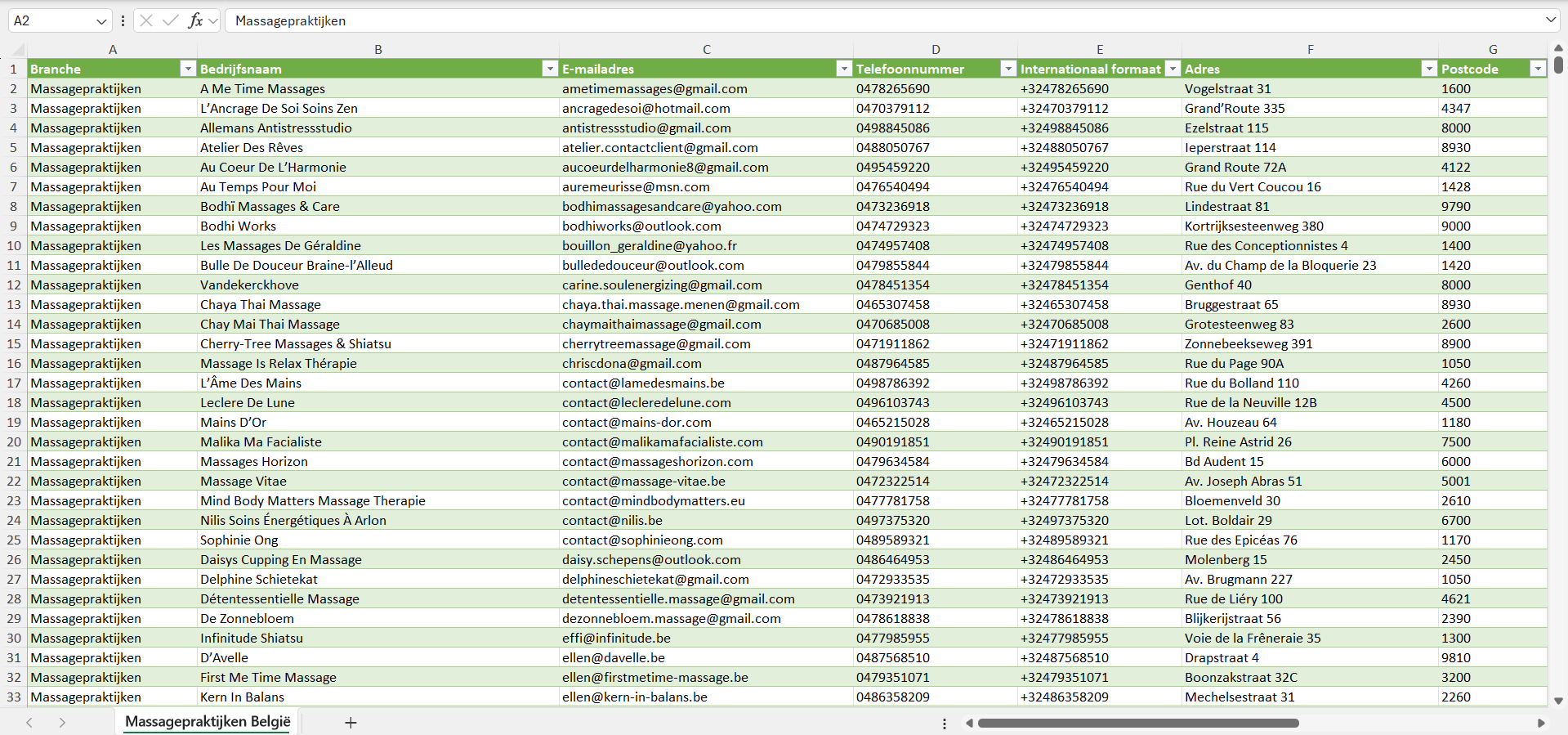Image resolution: width=1568 pixels, height=735 pixels.
Task: Click the scroll right arrow of horizontal scrollbar
Action: pos(1541,723)
